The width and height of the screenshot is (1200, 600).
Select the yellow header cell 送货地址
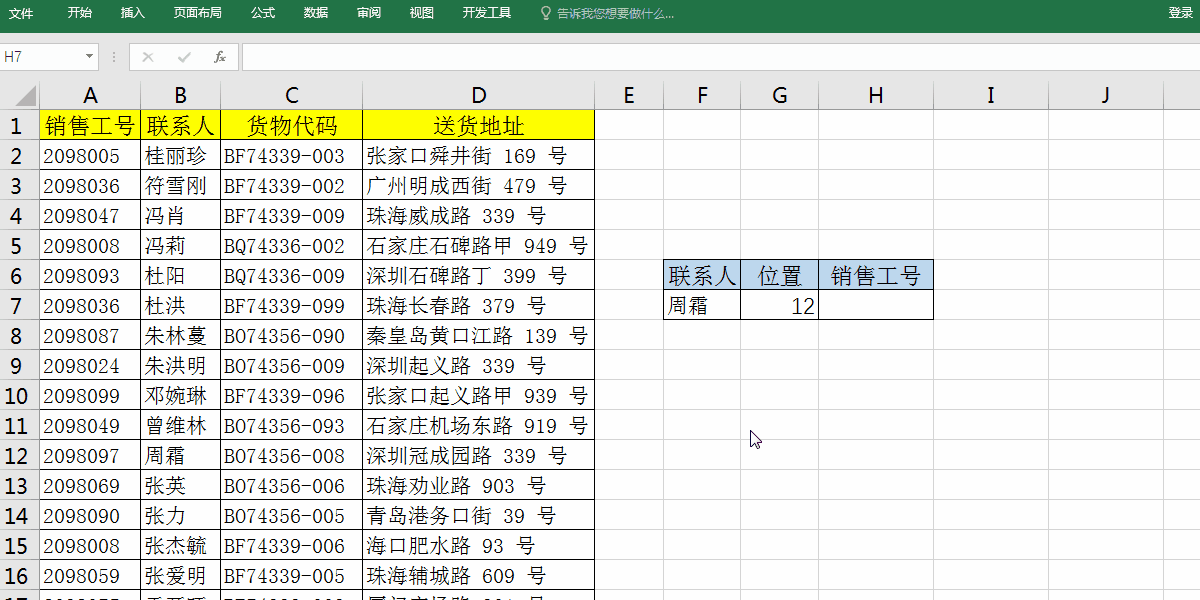pos(478,125)
